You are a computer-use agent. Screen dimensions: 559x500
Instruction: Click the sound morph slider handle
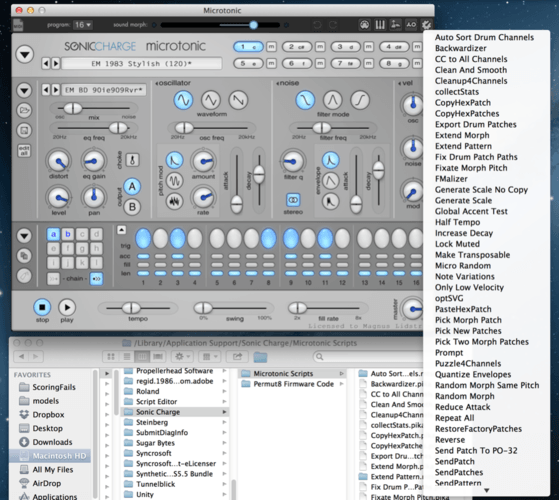(x=253, y=25)
